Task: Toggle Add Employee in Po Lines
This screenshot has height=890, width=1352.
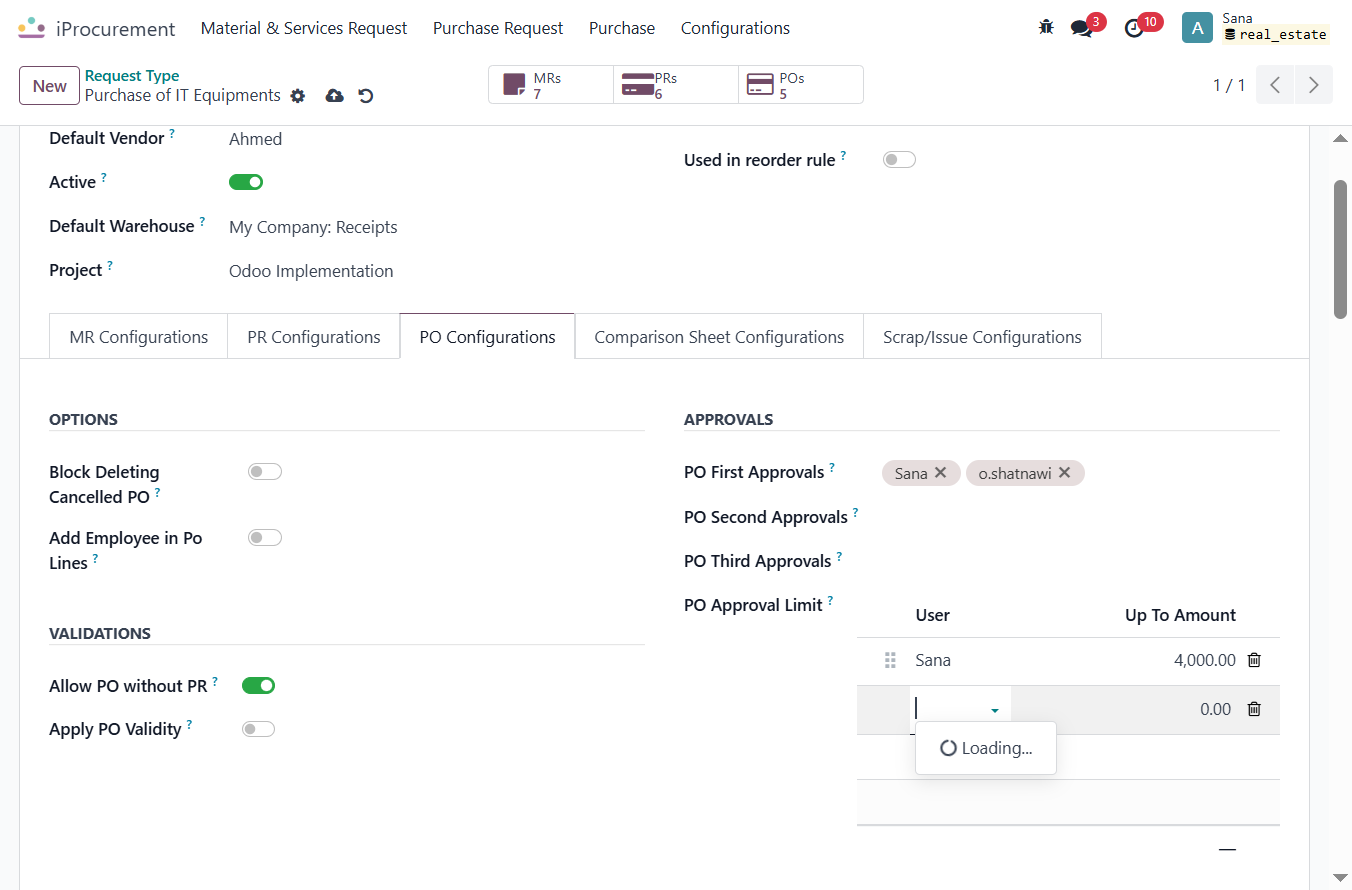Action: (x=265, y=538)
